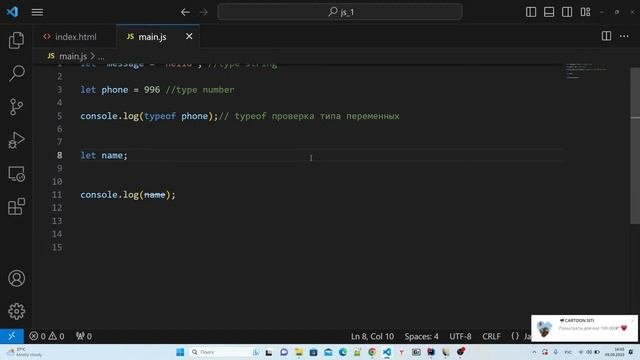Click the ports forwarded indicator showing 0
640x360 pixels.
[x=84, y=336]
